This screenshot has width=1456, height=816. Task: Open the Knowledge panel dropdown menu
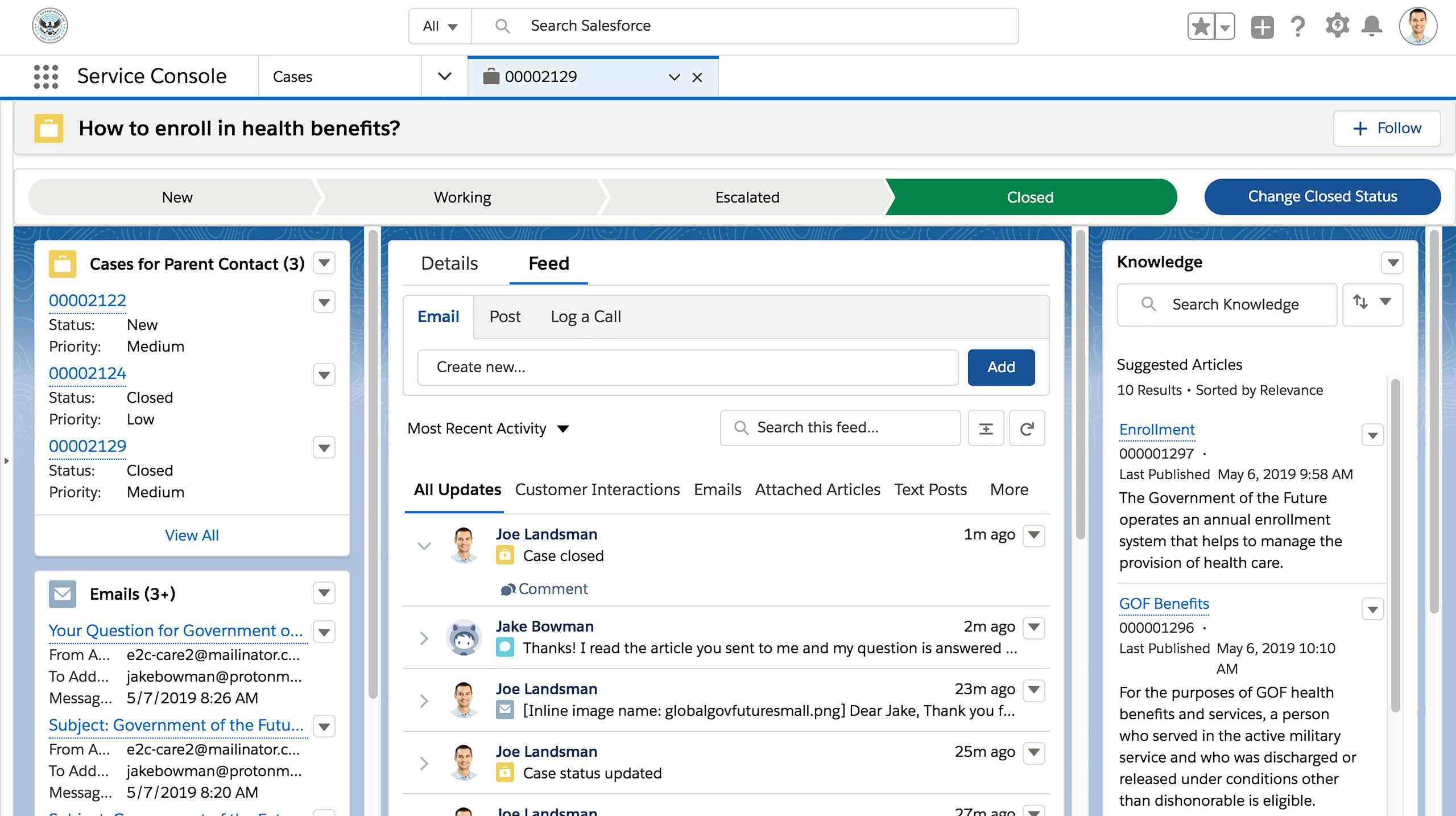tap(1393, 262)
